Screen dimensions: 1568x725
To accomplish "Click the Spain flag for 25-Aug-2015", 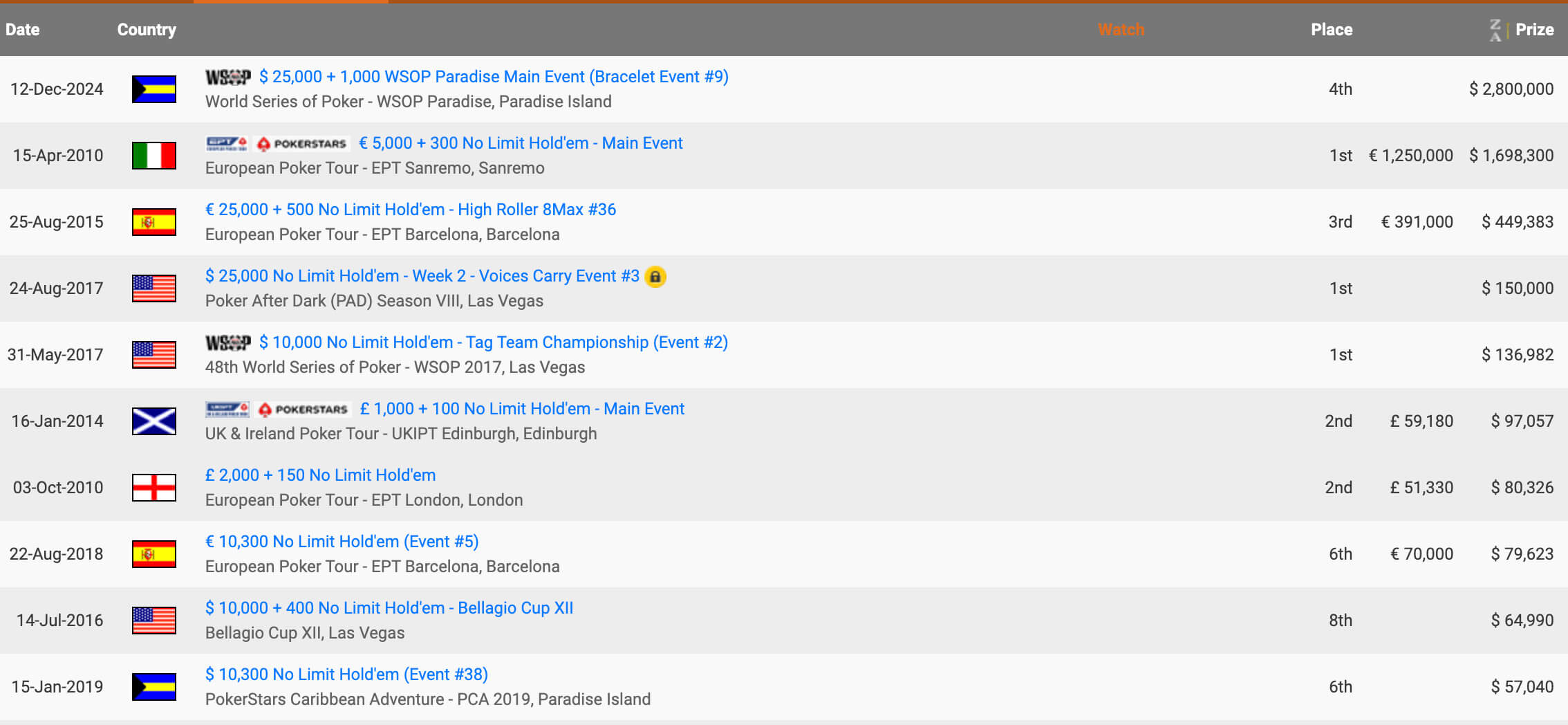I will (x=153, y=222).
